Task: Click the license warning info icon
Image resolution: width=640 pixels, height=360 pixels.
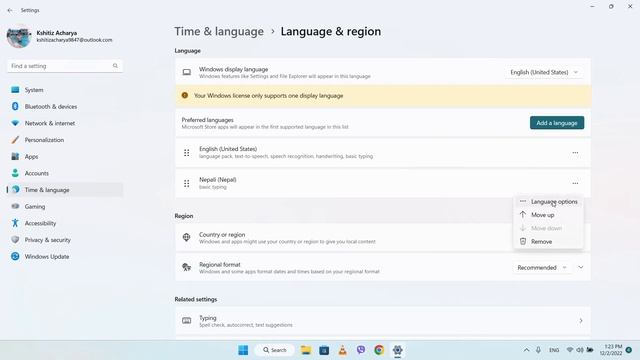Action: pyautogui.click(x=185, y=96)
